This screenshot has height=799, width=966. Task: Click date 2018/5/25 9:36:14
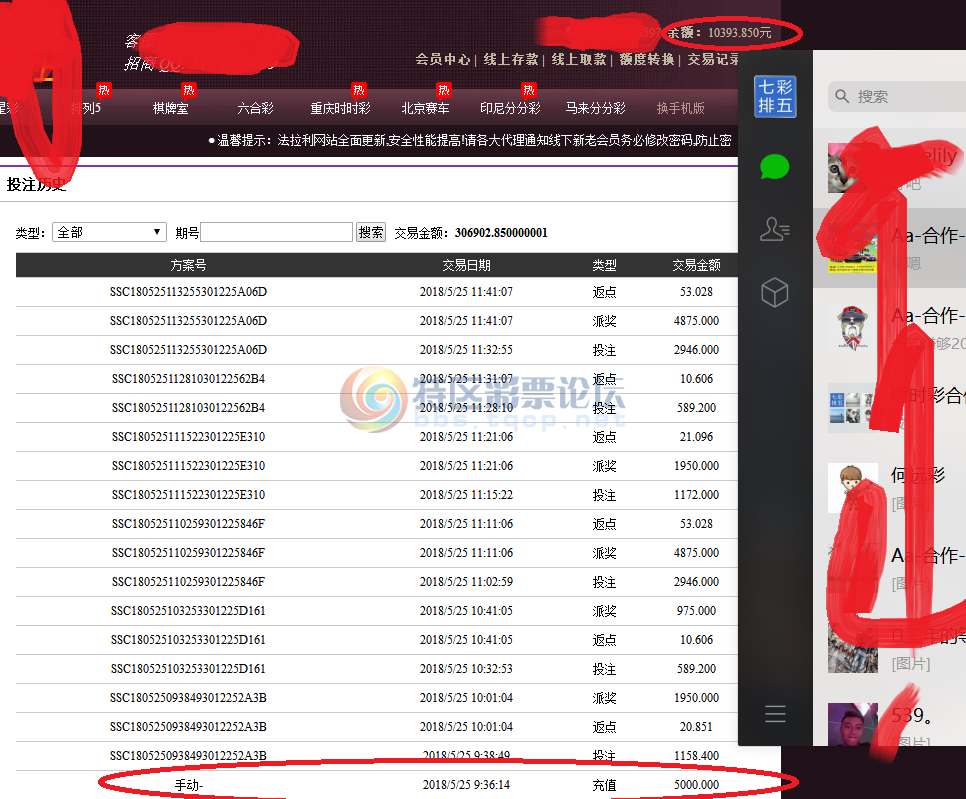[466, 784]
